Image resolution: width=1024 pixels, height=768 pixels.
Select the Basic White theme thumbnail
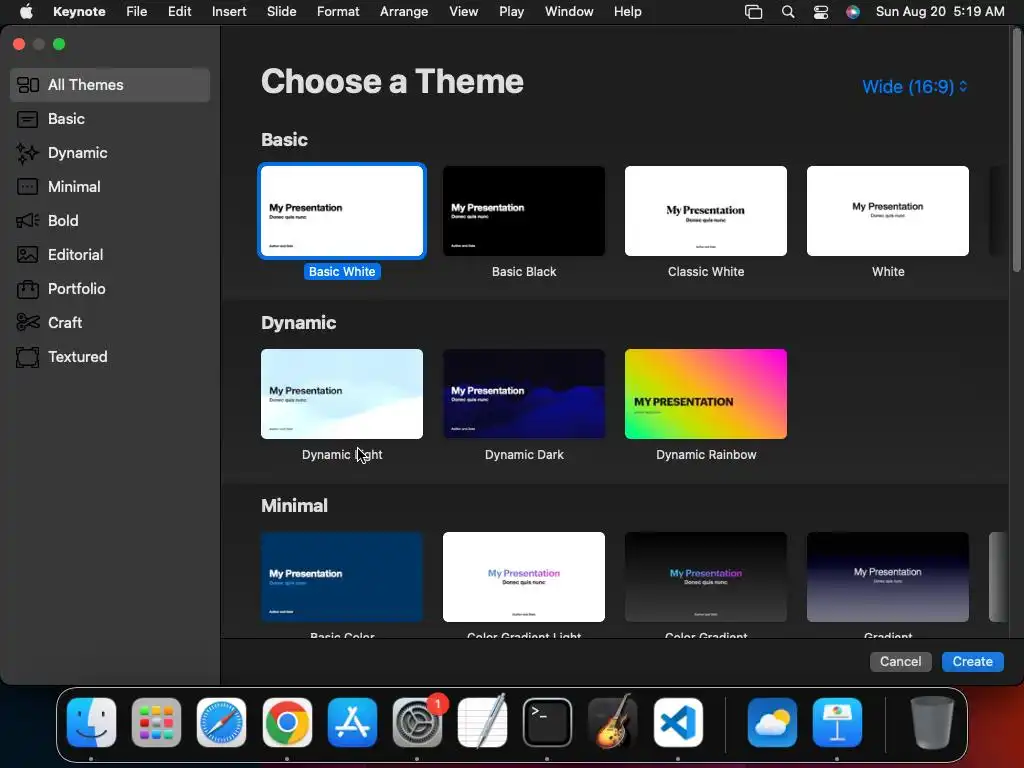(342, 211)
